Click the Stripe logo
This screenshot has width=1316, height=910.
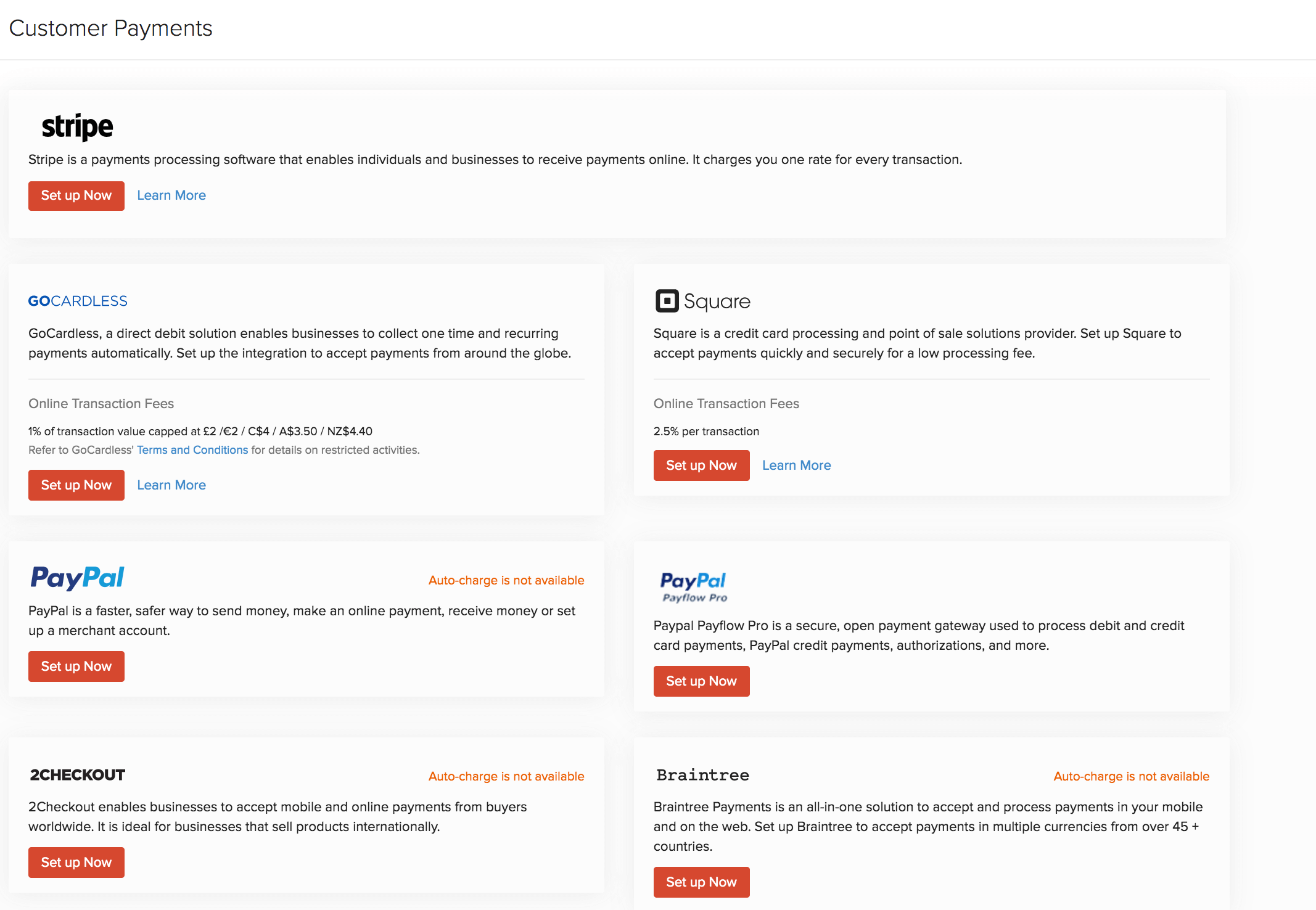pyautogui.click(x=76, y=126)
